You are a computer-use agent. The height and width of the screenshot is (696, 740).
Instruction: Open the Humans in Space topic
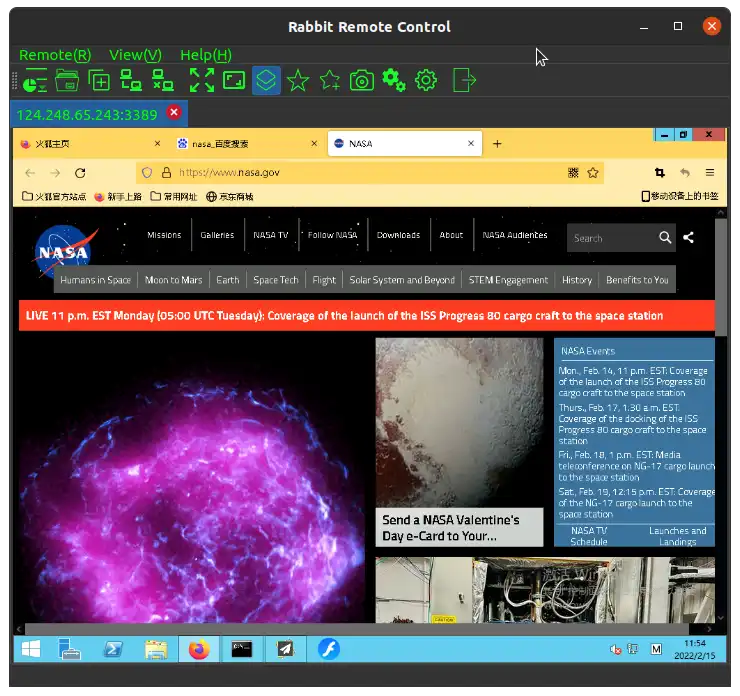tap(95, 280)
